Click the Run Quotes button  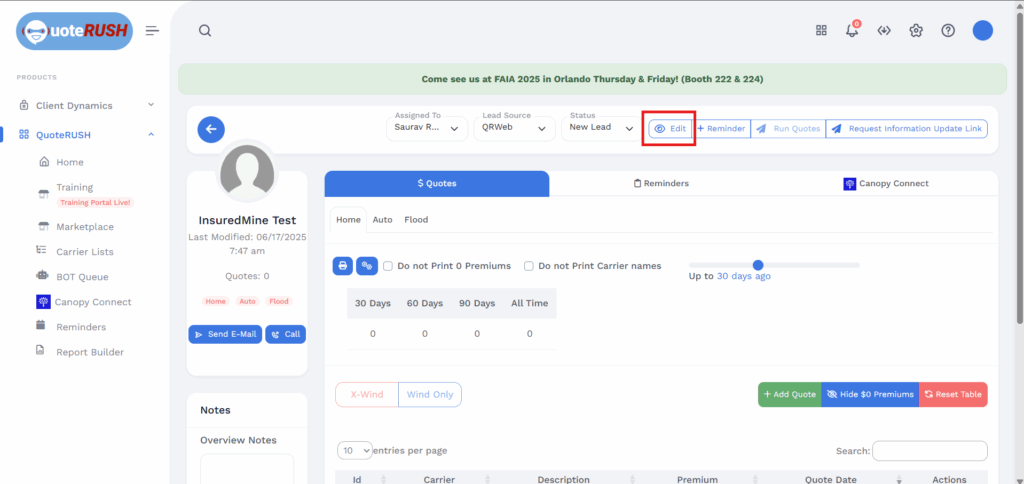788,129
